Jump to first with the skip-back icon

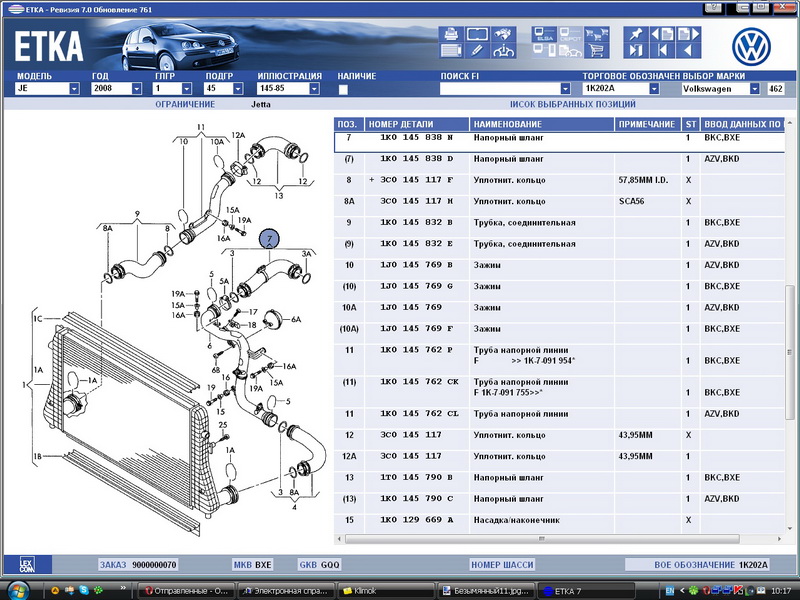pyautogui.click(x=662, y=51)
